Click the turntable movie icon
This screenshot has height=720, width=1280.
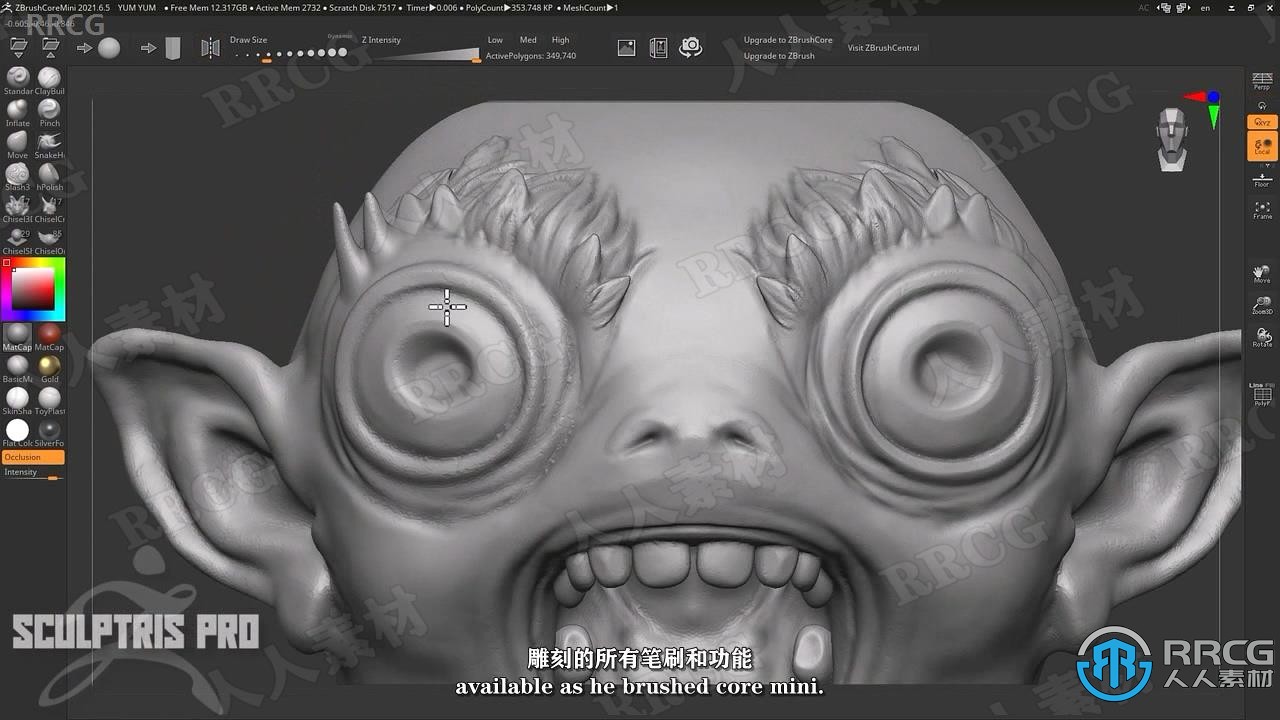658,47
